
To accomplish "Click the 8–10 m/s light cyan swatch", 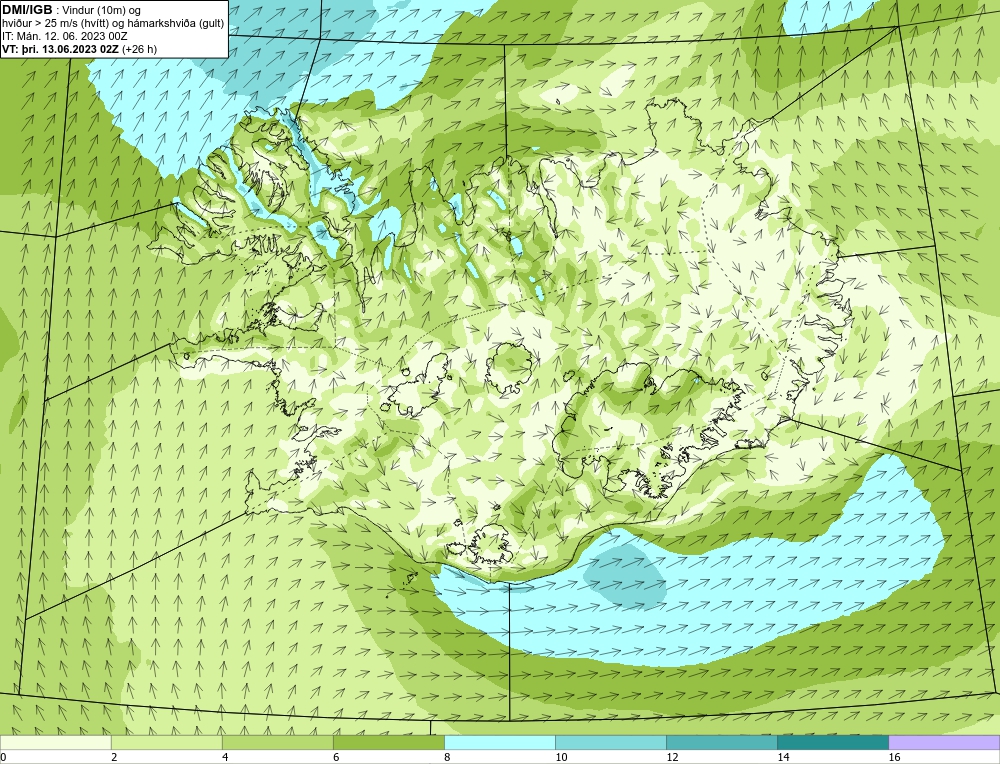I will pos(499,742).
